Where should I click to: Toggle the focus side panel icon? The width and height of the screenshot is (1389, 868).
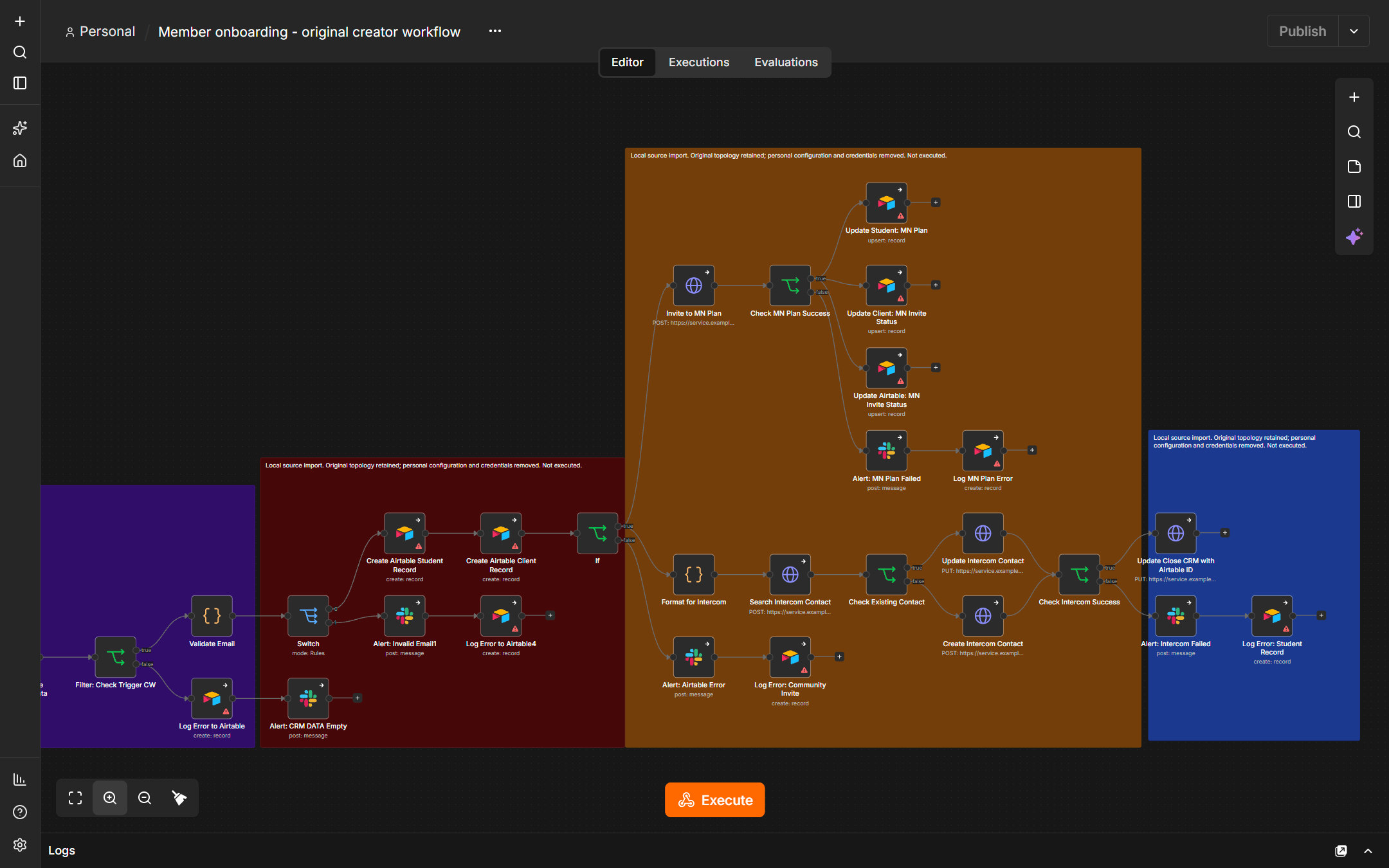click(x=1354, y=201)
